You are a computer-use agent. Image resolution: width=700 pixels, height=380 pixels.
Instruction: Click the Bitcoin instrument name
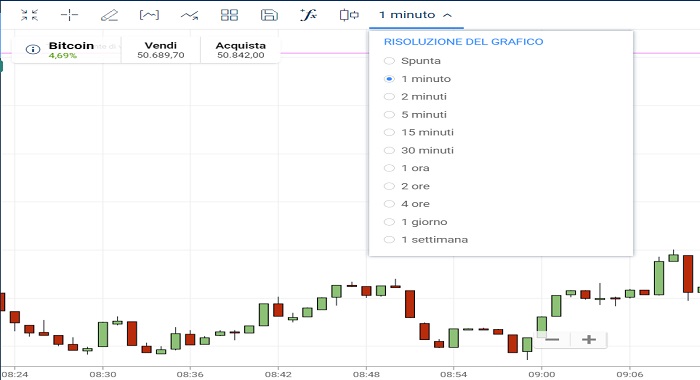71,46
